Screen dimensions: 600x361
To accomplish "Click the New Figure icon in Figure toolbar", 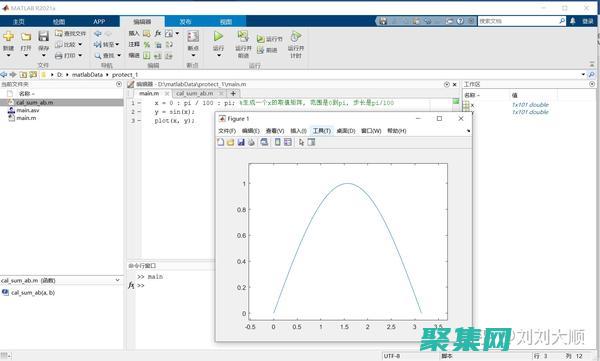I will 221,142.
